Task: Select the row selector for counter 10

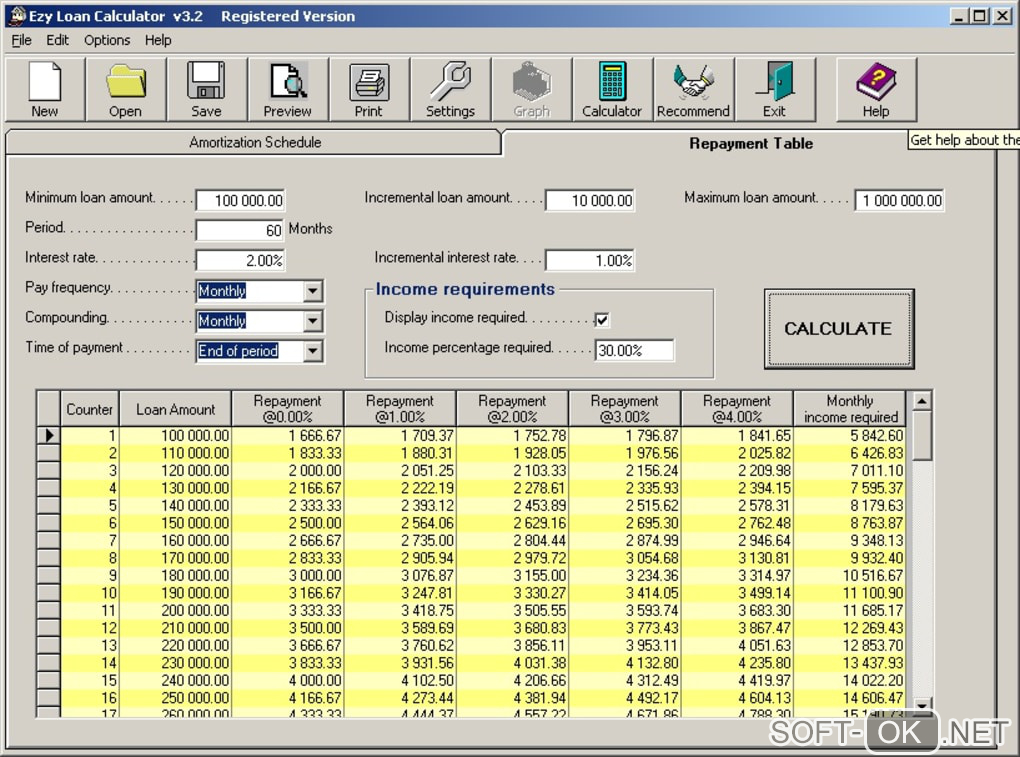Action: [x=49, y=593]
